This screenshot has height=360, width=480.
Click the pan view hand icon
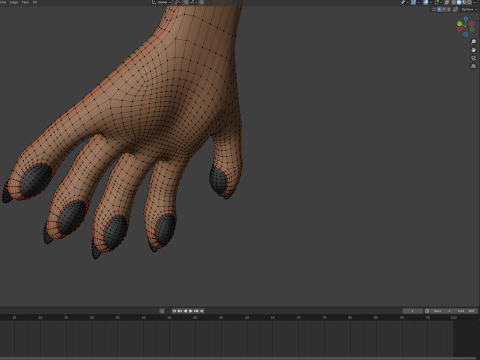pos(473,50)
